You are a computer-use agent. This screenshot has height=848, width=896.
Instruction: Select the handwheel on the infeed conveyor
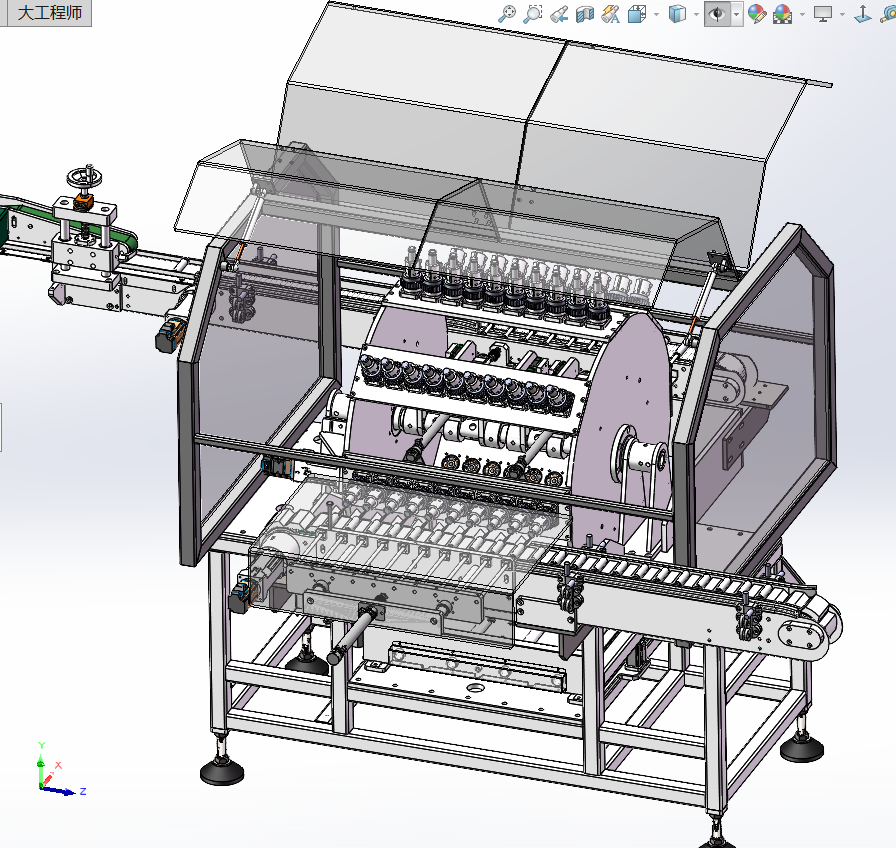pyautogui.click(x=84, y=179)
